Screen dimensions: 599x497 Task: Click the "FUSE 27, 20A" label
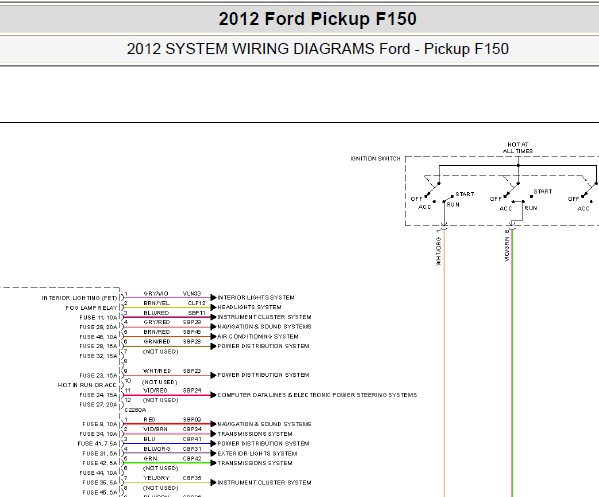(98, 405)
